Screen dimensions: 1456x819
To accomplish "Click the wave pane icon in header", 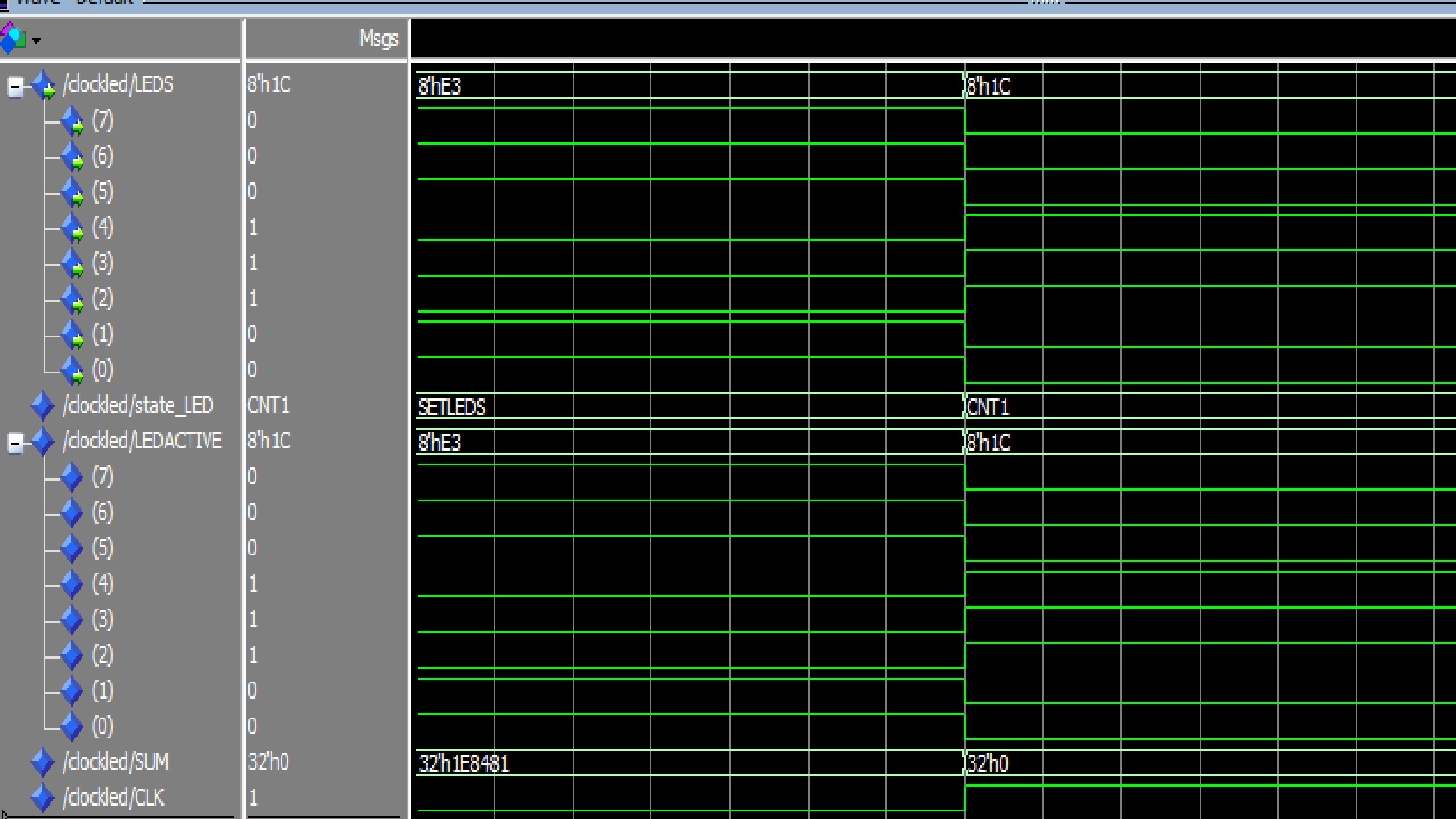I will coord(12,39).
